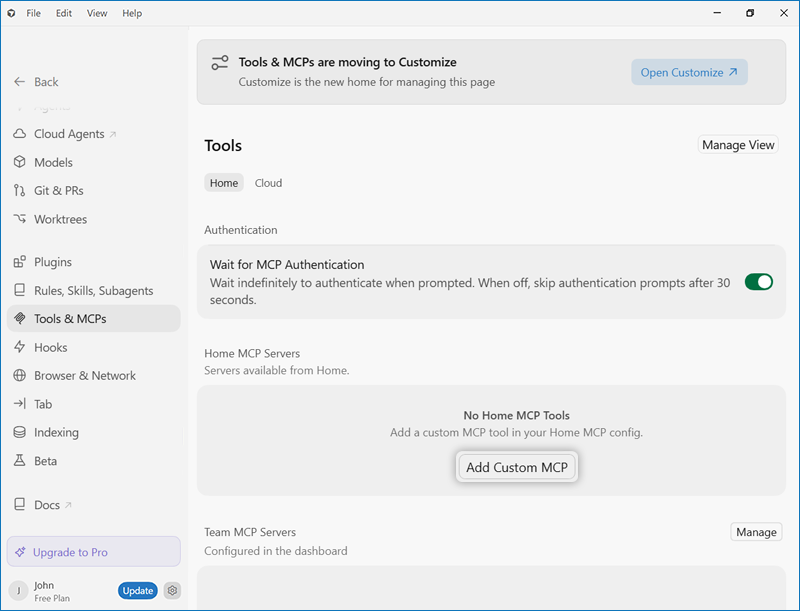The height and width of the screenshot is (611, 800).
Task: Click the Plugins icon in sidebar
Action: click(19, 262)
